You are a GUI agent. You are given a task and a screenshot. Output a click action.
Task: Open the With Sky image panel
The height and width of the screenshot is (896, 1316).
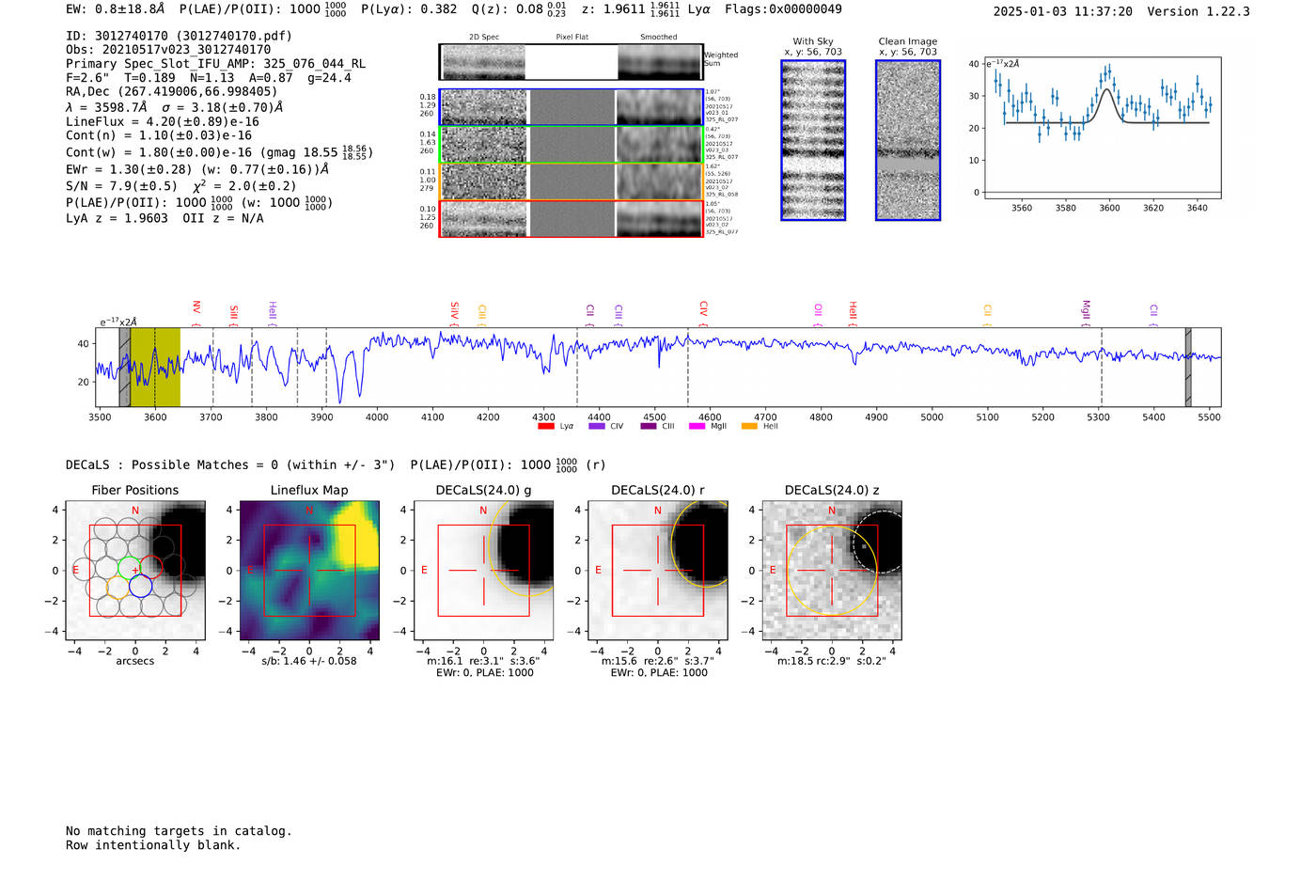pyautogui.click(x=813, y=140)
